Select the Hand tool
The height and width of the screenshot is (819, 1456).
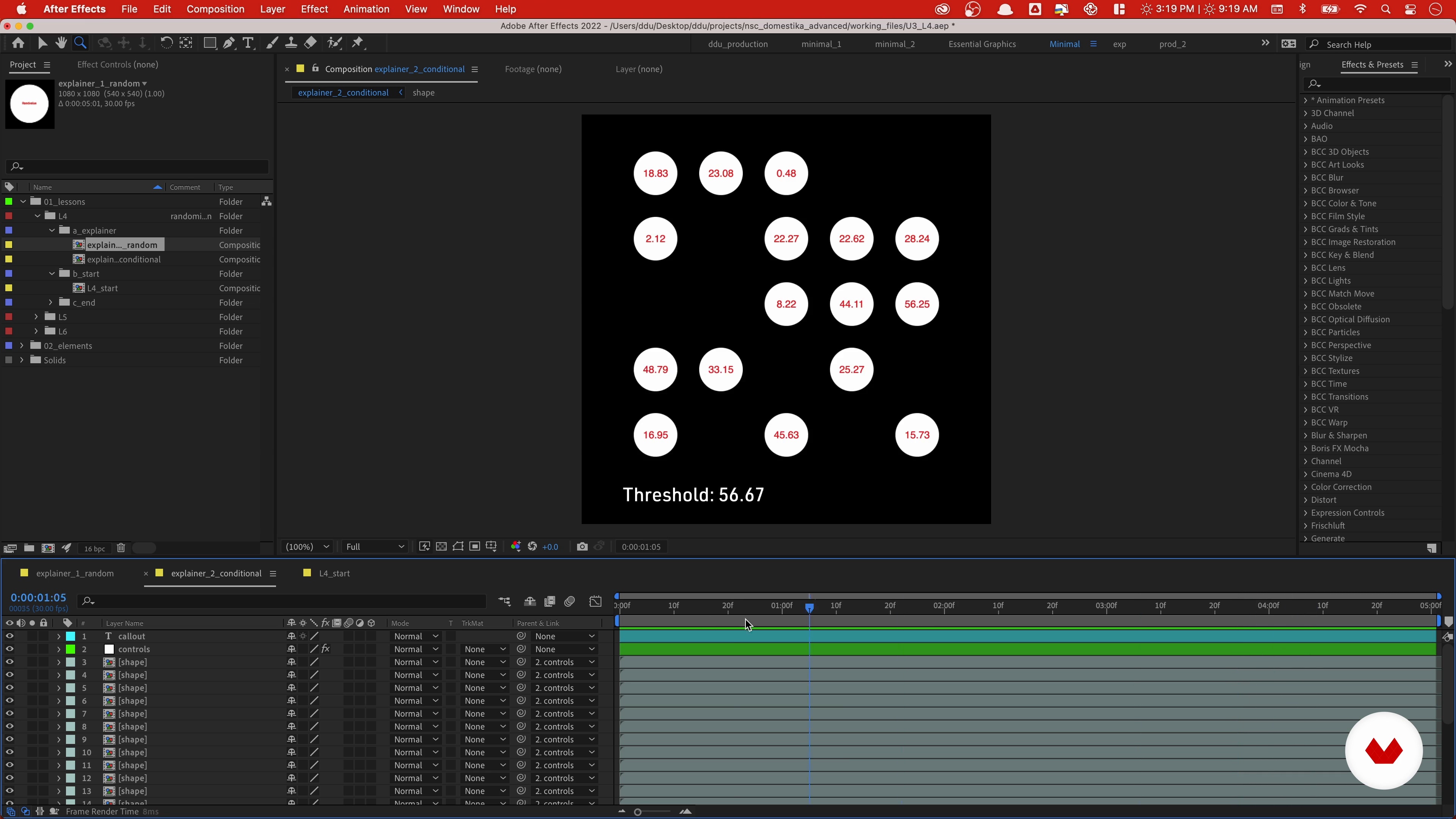61,43
